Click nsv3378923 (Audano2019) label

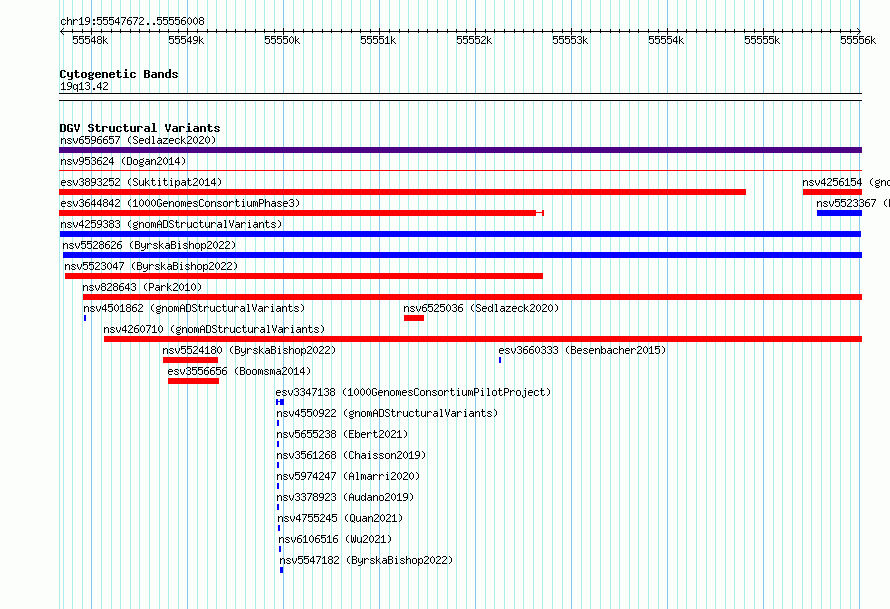tap(345, 497)
